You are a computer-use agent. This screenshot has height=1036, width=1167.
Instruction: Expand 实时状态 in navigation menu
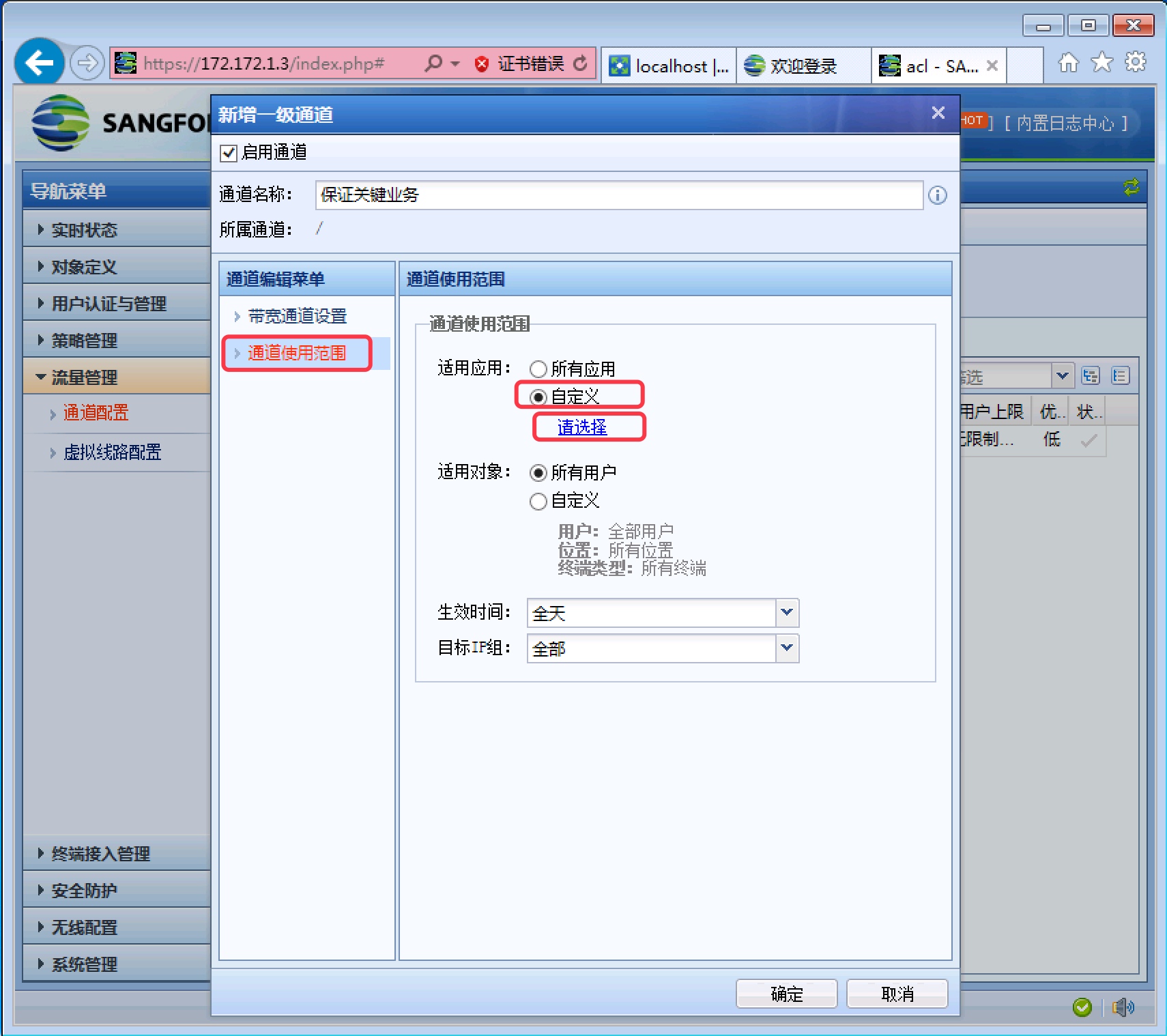click(116, 230)
